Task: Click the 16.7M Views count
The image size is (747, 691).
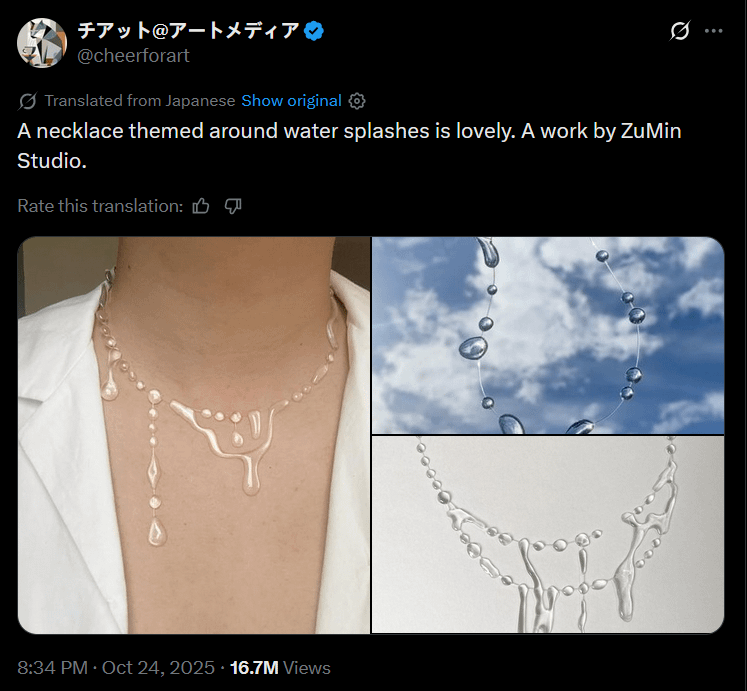Action: 280,667
